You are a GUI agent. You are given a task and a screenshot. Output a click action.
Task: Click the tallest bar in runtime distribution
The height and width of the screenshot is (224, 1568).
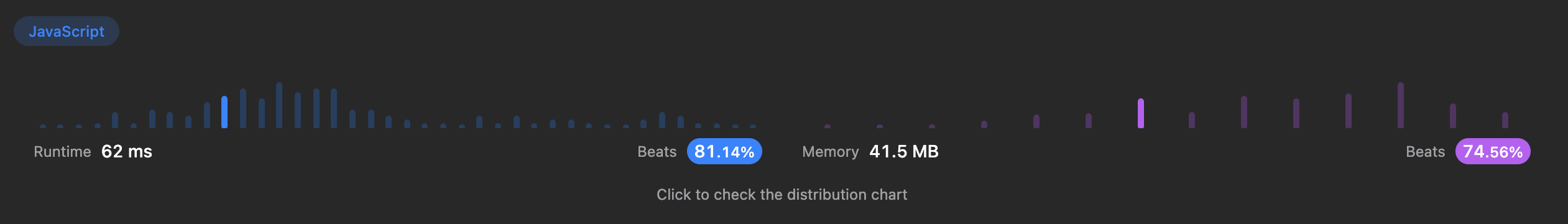pos(279,105)
